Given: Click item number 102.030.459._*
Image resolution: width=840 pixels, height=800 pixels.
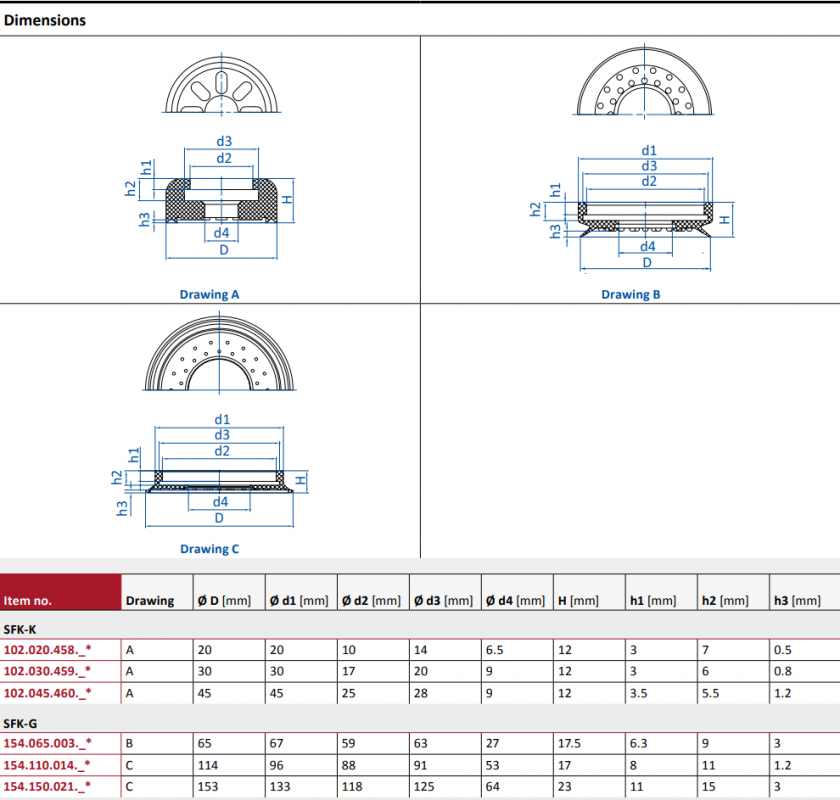Looking at the screenshot, I should [x=47, y=671].
